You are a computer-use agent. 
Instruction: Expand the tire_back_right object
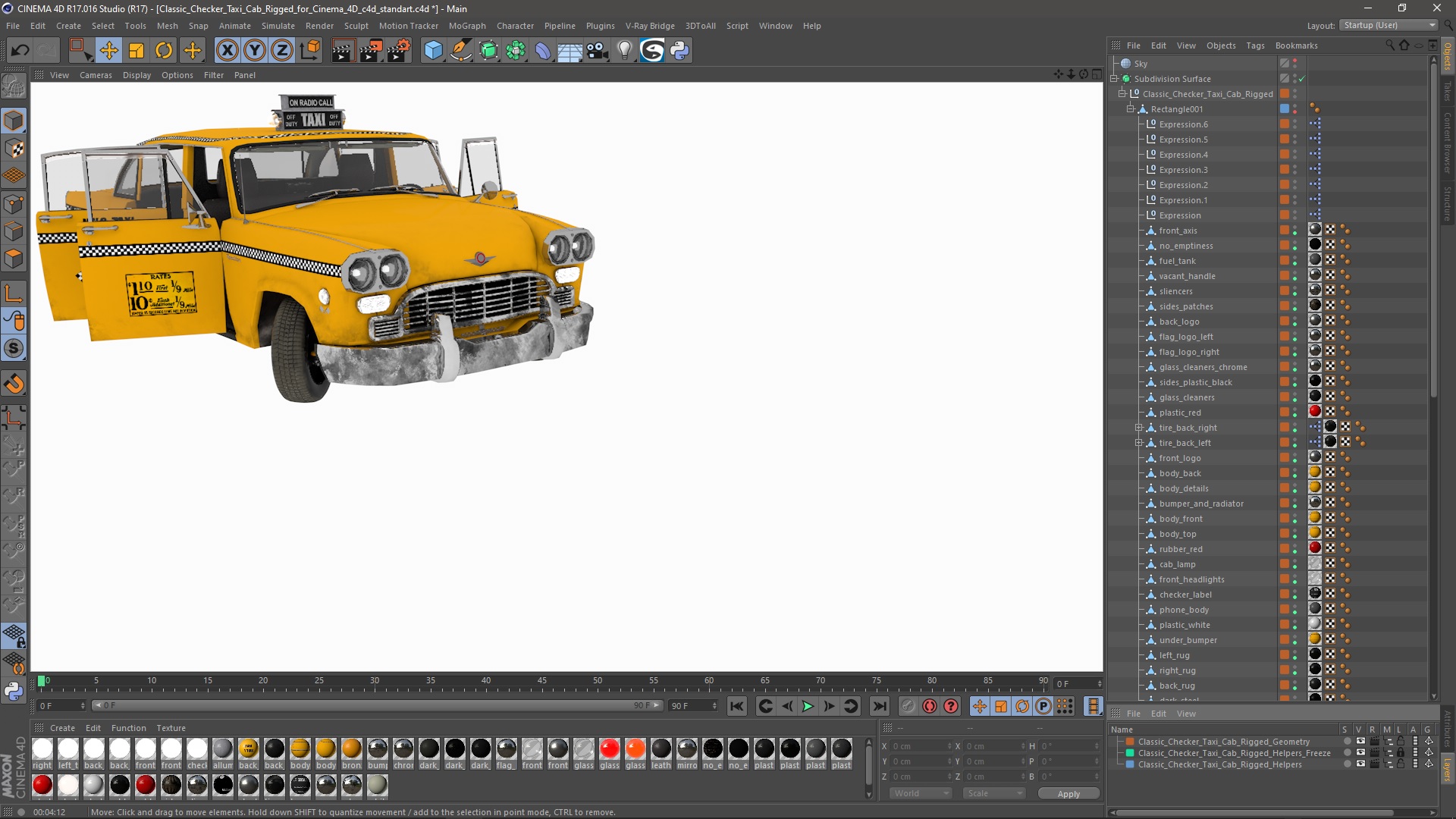tap(1139, 428)
